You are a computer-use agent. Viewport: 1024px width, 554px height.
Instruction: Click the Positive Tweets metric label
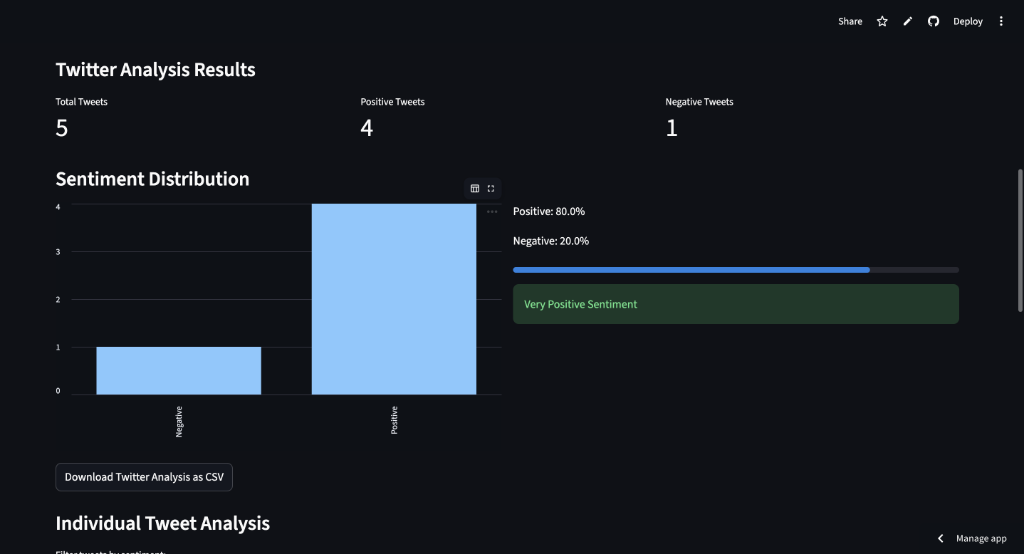[392, 102]
